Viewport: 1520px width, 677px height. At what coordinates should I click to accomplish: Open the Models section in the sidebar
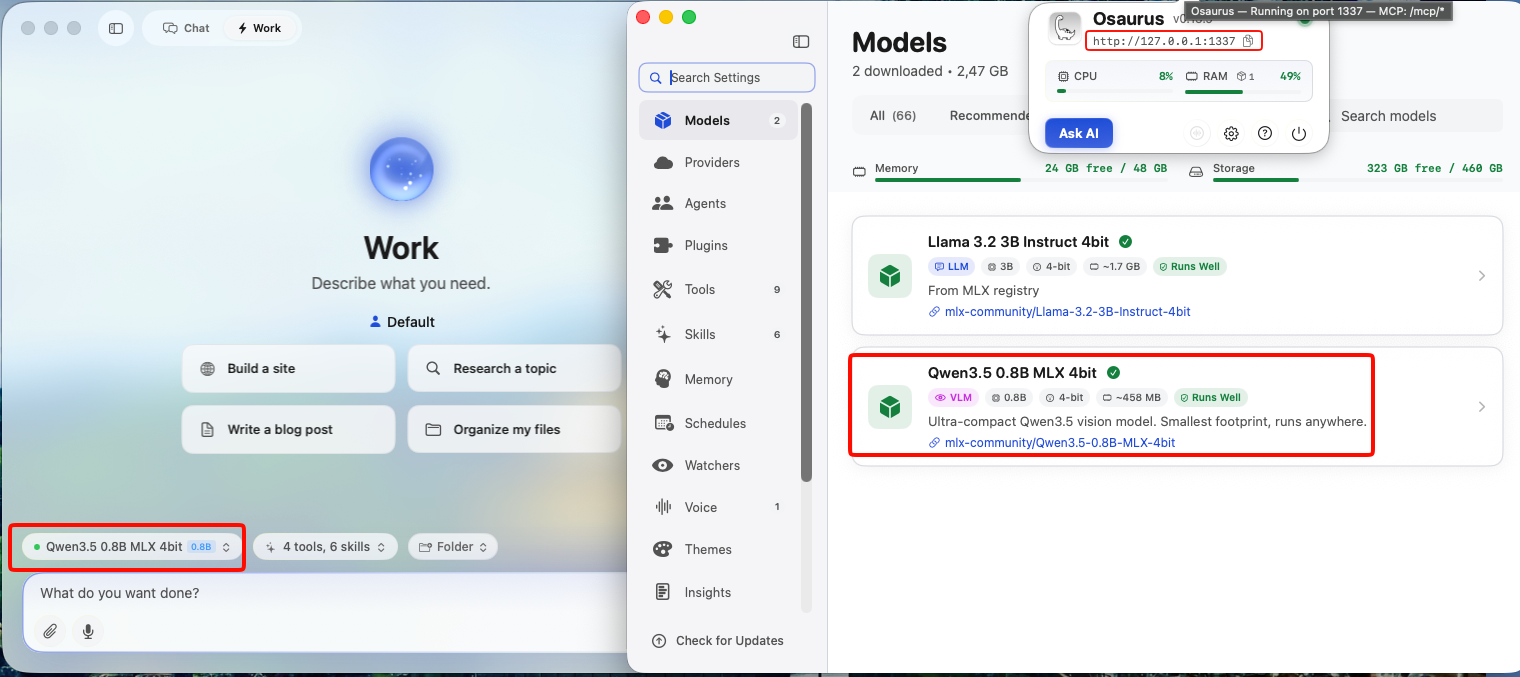(x=718, y=120)
